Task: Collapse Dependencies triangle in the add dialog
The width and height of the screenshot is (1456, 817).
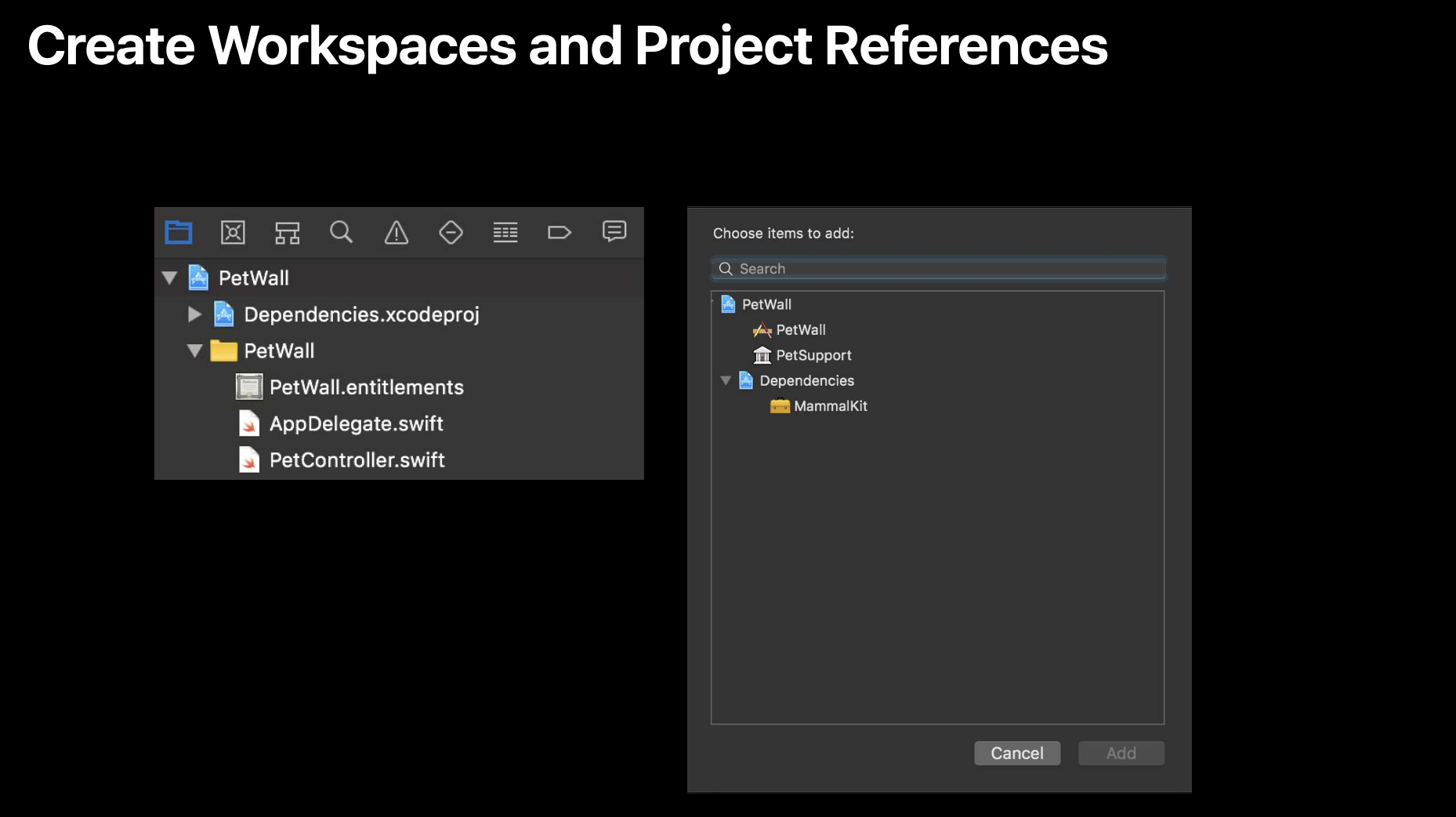Action: click(726, 381)
